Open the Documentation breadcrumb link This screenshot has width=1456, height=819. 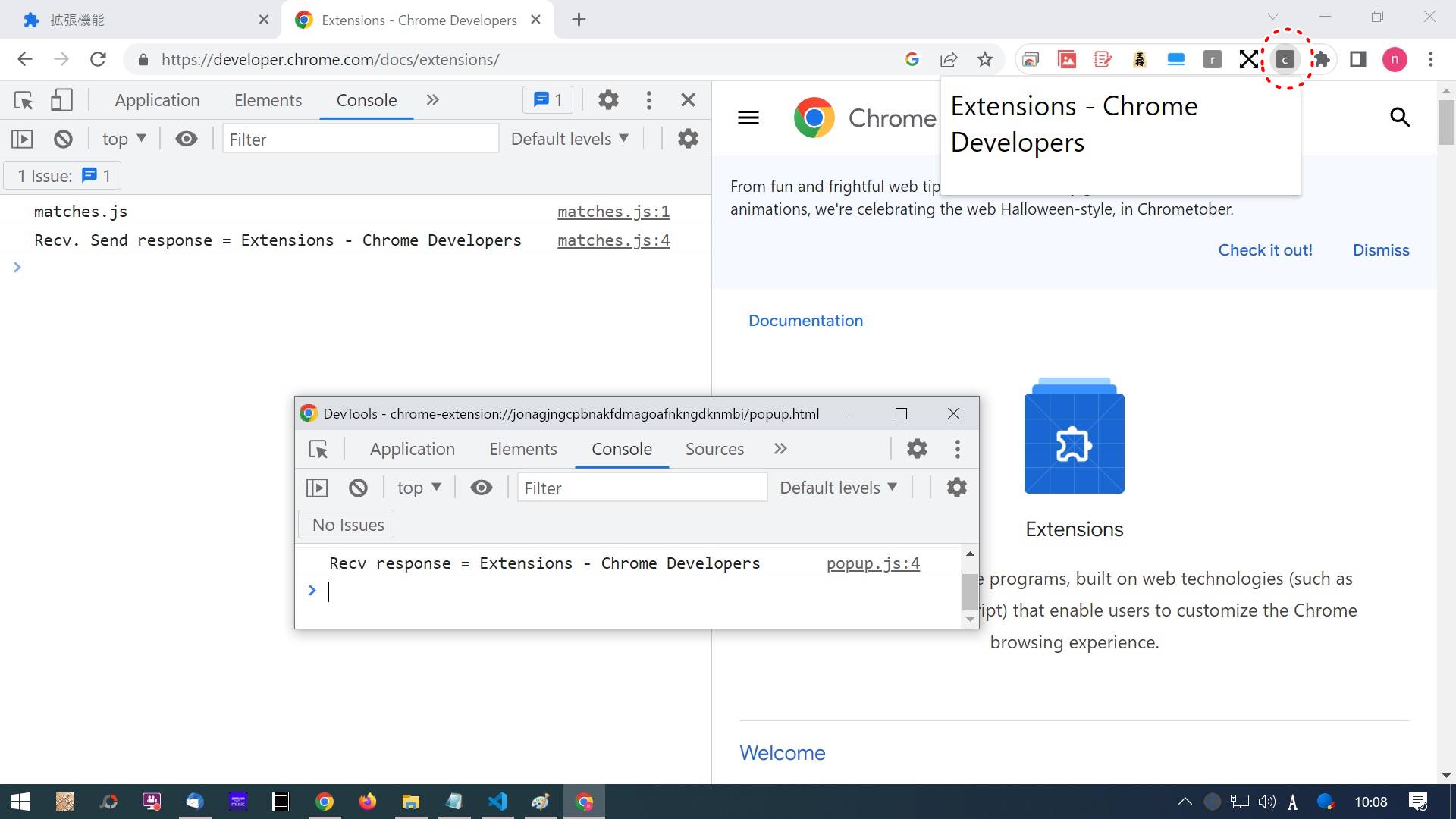pyautogui.click(x=805, y=321)
